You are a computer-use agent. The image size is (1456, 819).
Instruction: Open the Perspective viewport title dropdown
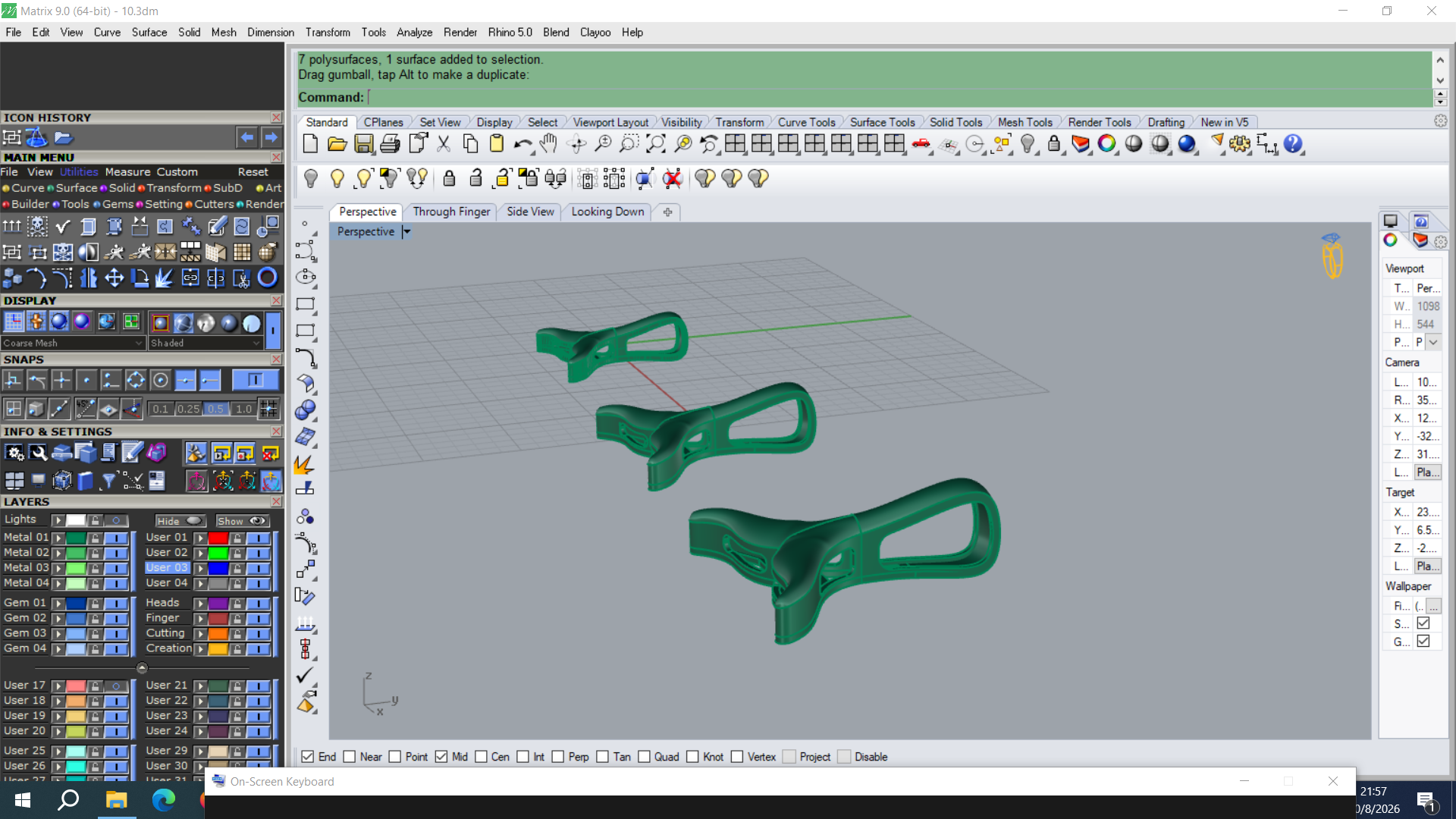(x=407, y=232)
